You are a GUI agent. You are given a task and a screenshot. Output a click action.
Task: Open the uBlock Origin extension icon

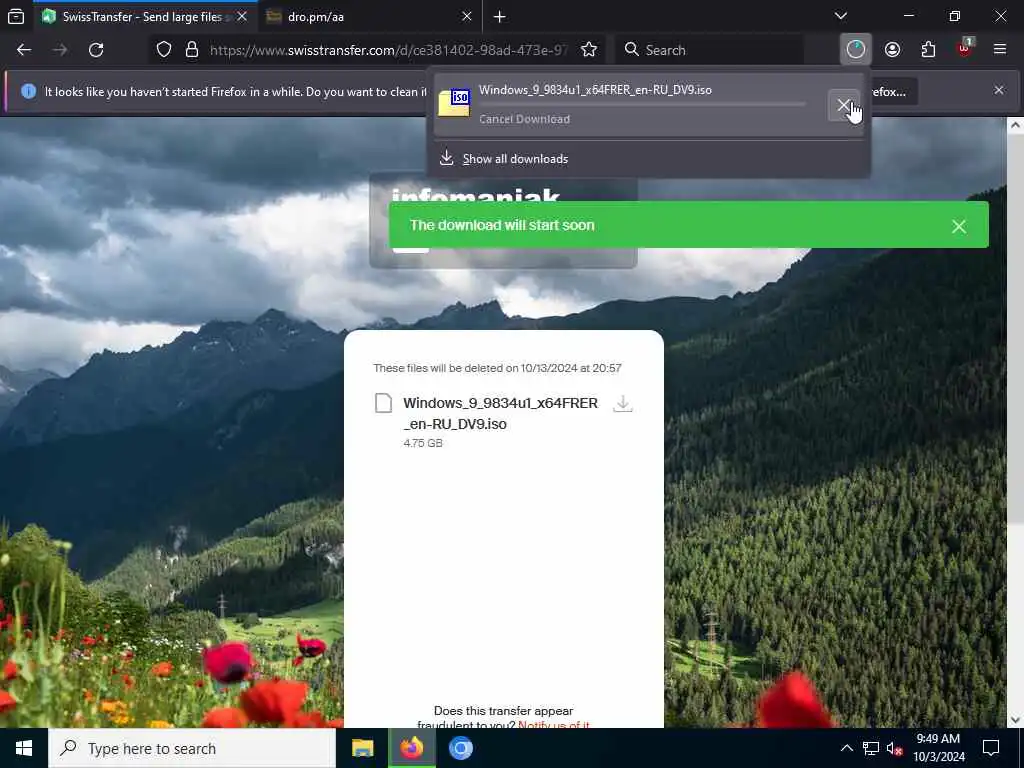click(x=965, y=50)
